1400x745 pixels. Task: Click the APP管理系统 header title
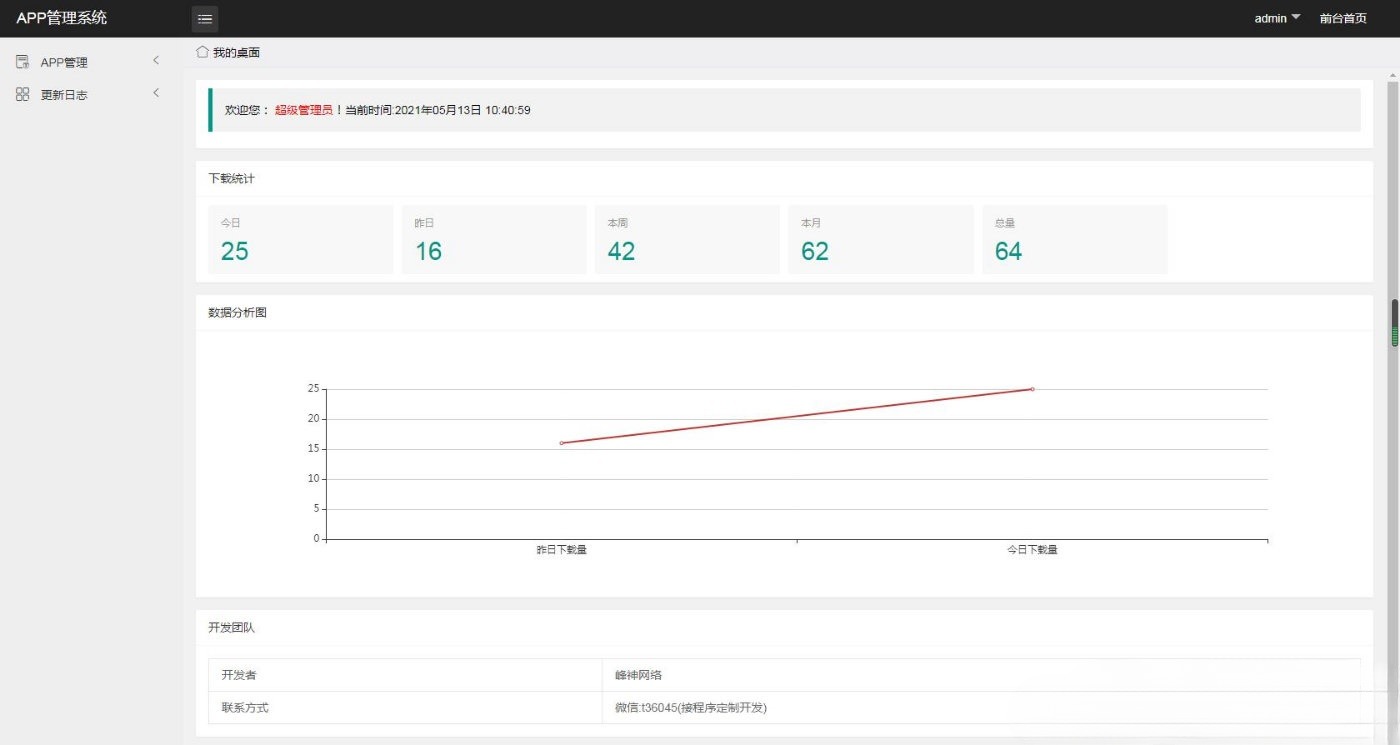point(61,18)
